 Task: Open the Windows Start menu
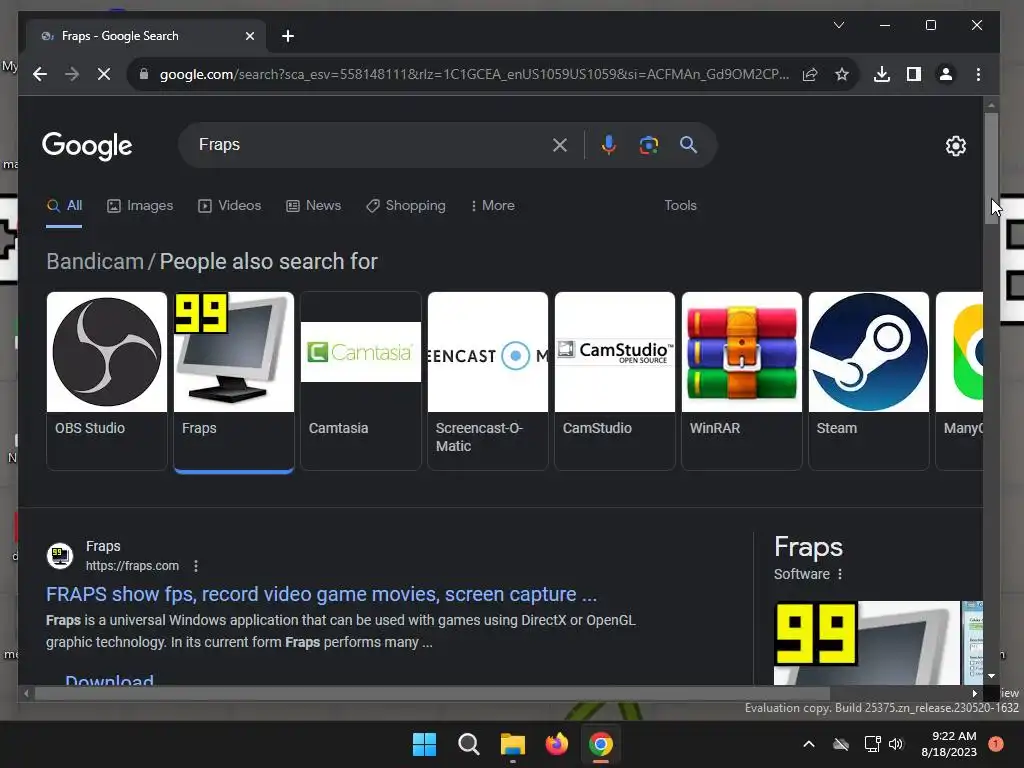pos(424,744)
